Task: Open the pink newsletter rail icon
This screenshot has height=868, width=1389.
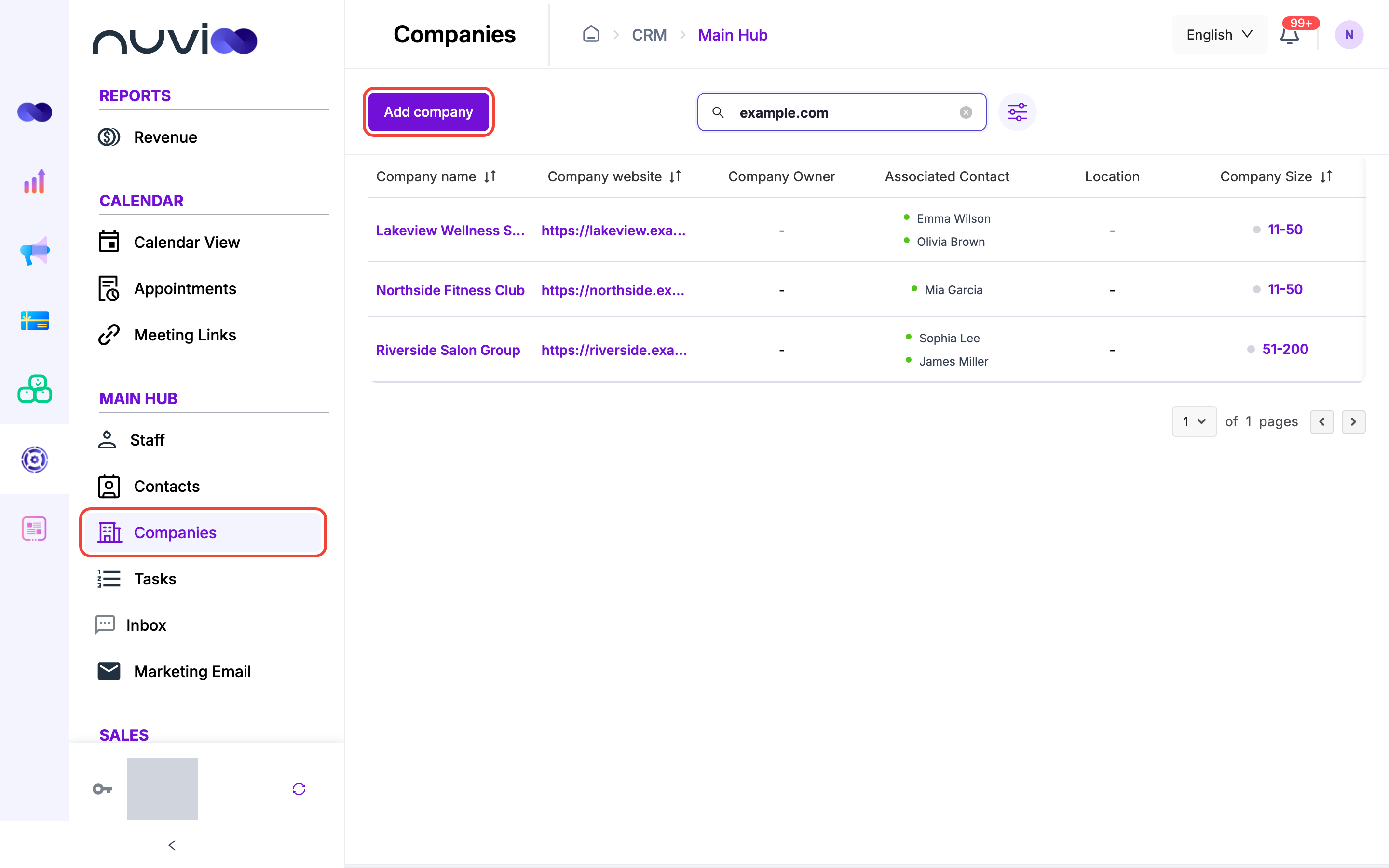Action: click(34, 528)
